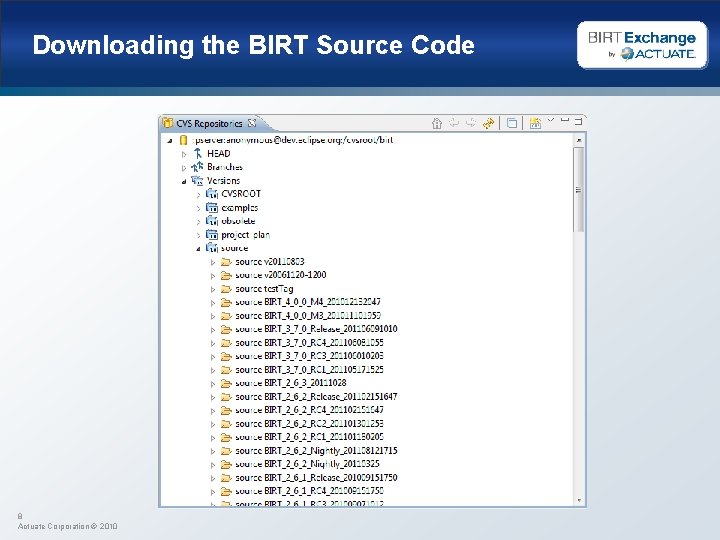
Task: Select source BIRT_2_6_2_Nightly_201108121715 row
Action: tap(316, 451)
